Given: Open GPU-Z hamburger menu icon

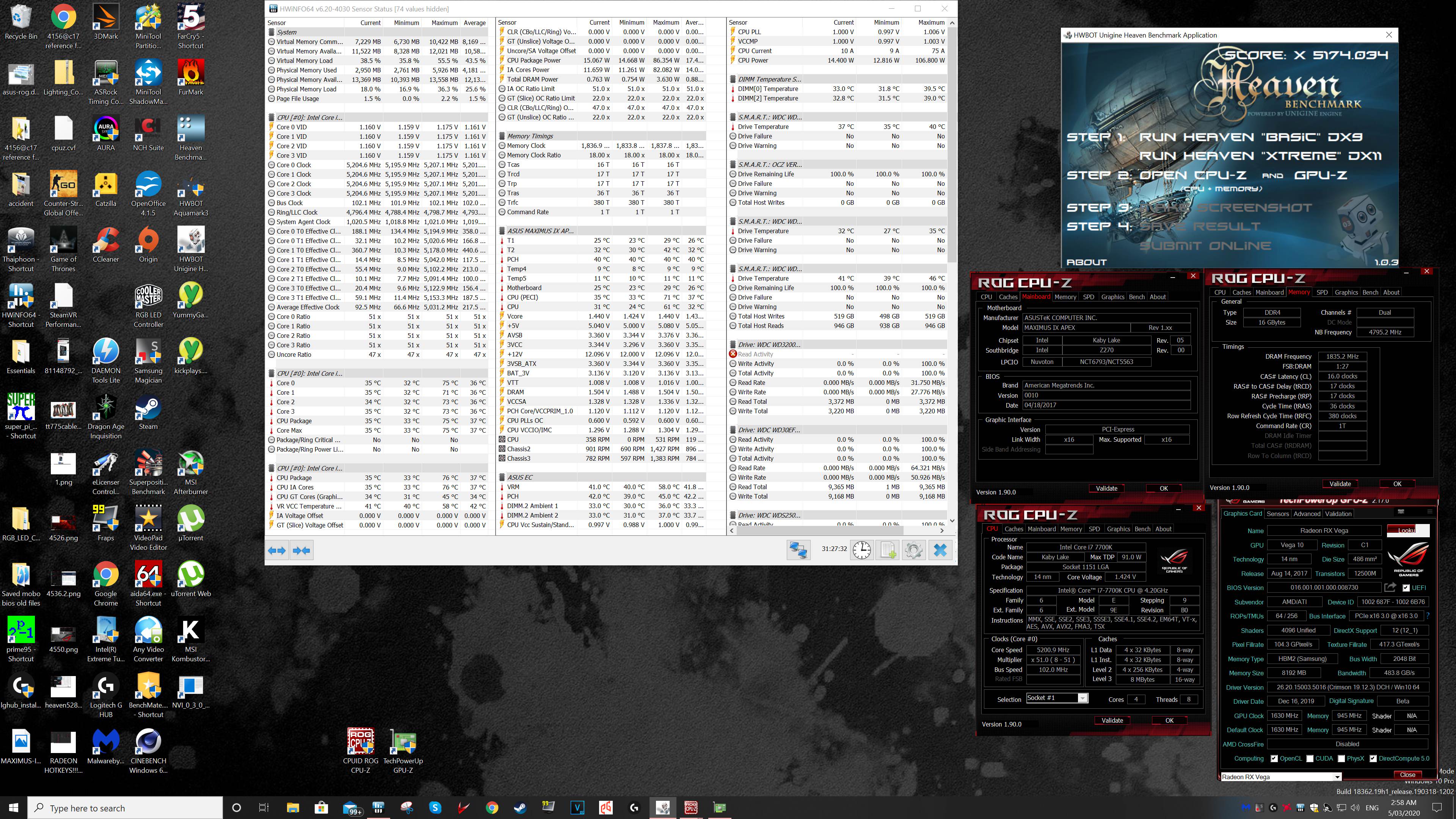Looking at the screenshot, I should tap(1429, 511).
